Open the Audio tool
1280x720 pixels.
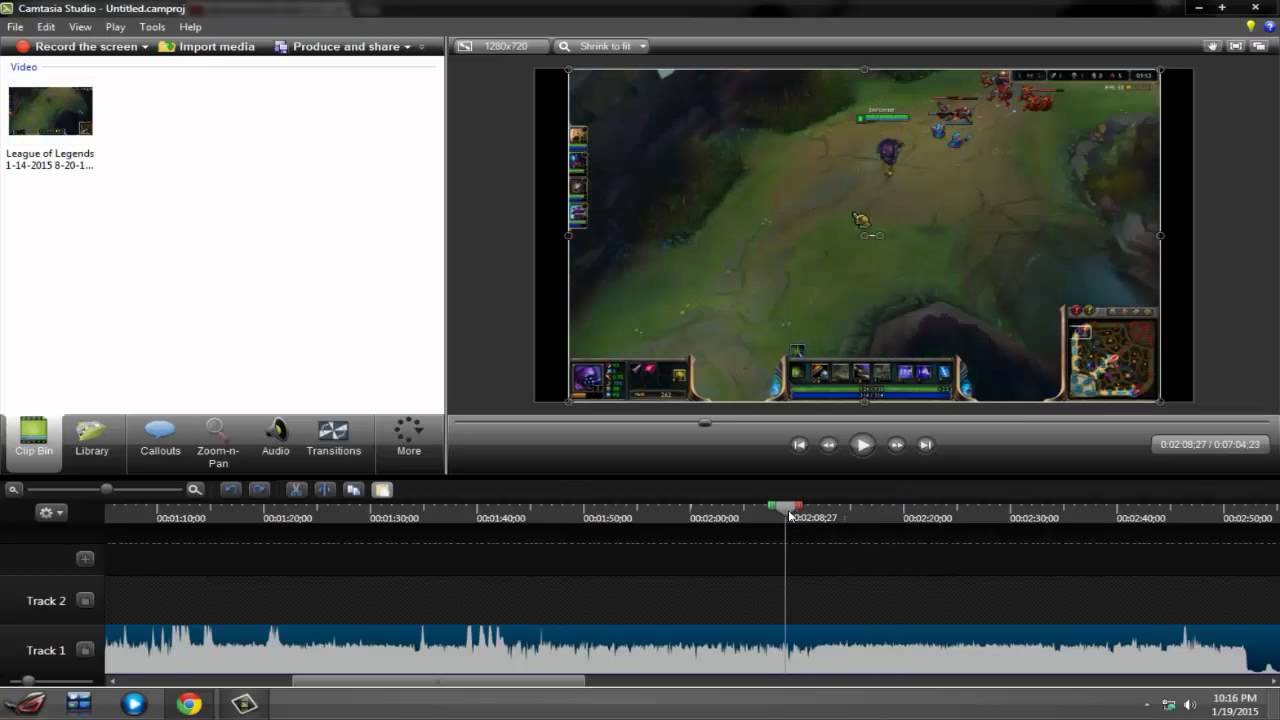point(276,438)
